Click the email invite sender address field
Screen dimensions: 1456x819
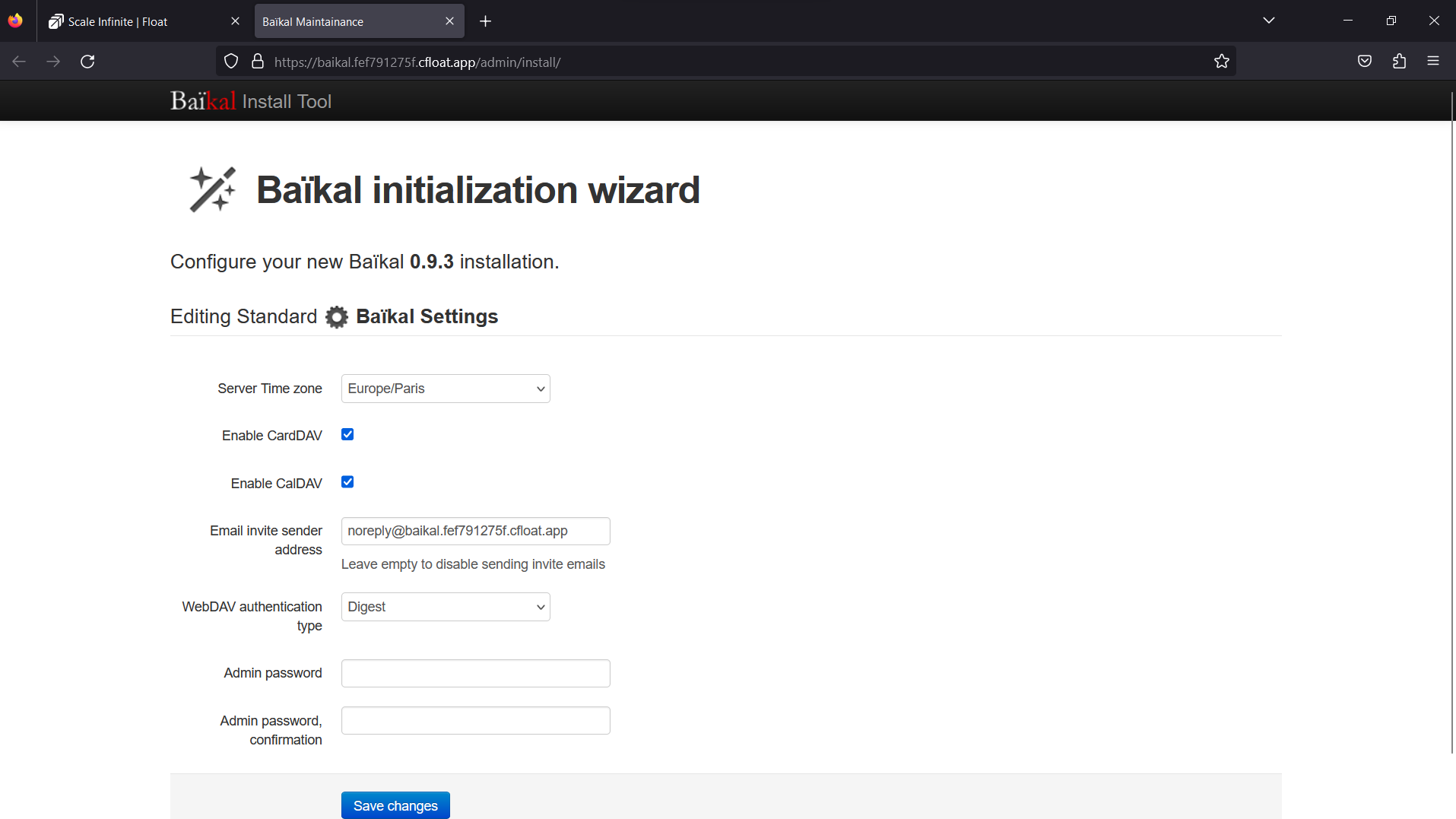(x=476, y=531)
